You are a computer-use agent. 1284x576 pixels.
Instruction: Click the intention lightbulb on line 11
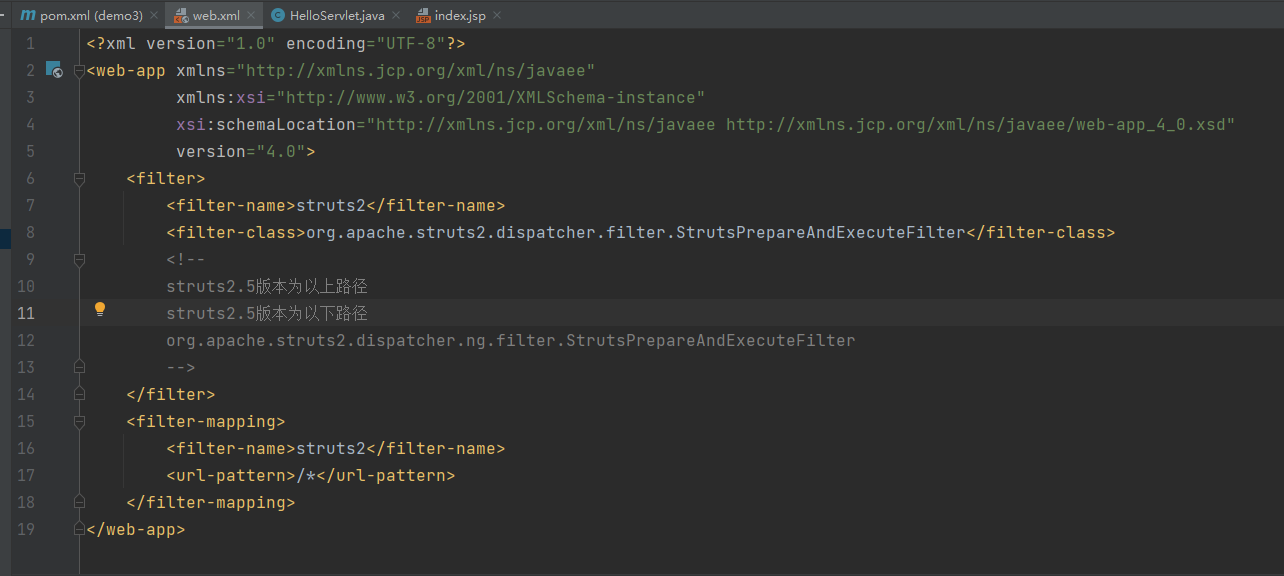tap(100, 310)
